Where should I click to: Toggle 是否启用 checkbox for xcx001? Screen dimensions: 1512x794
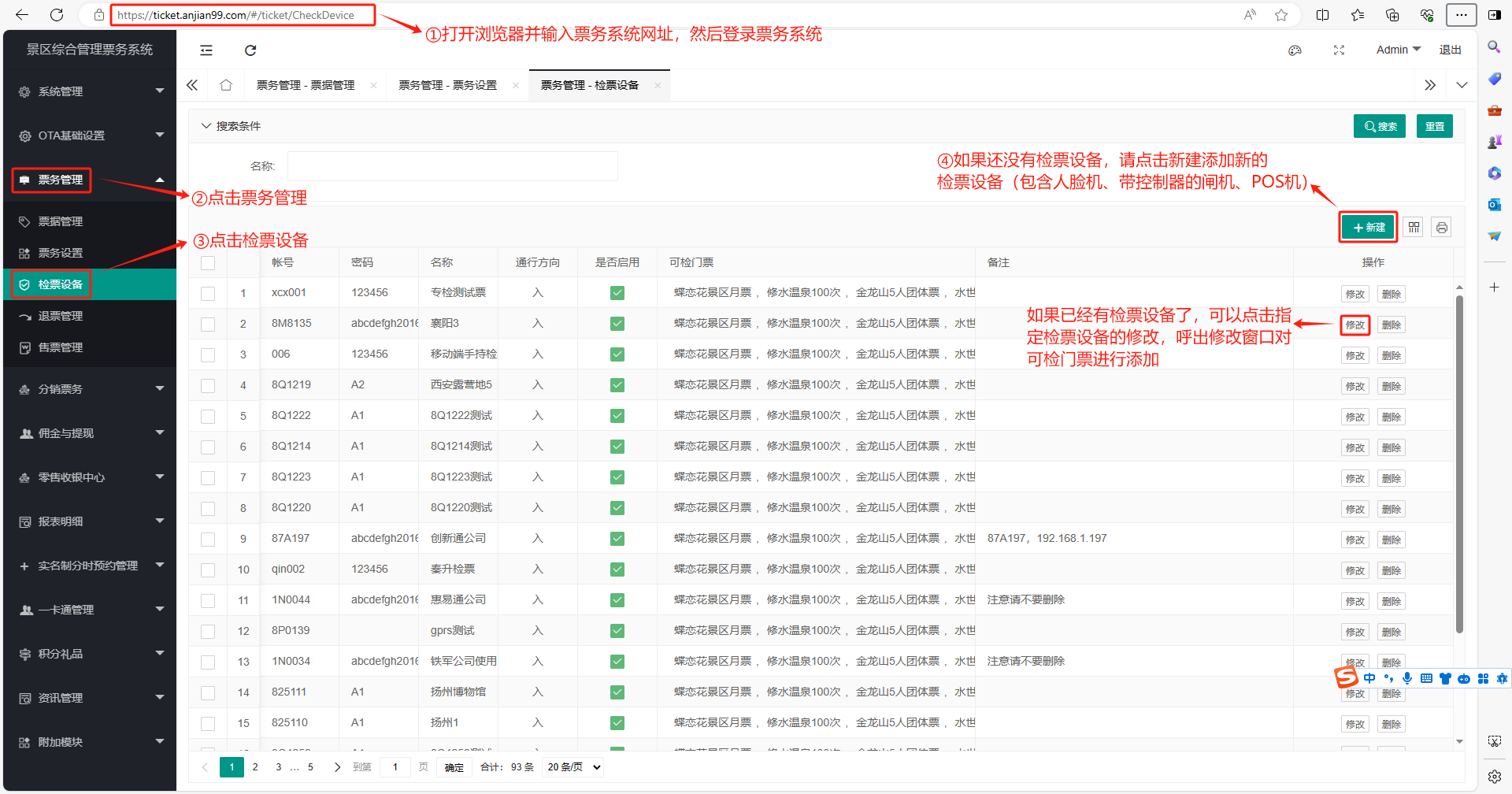click(617, 293)
